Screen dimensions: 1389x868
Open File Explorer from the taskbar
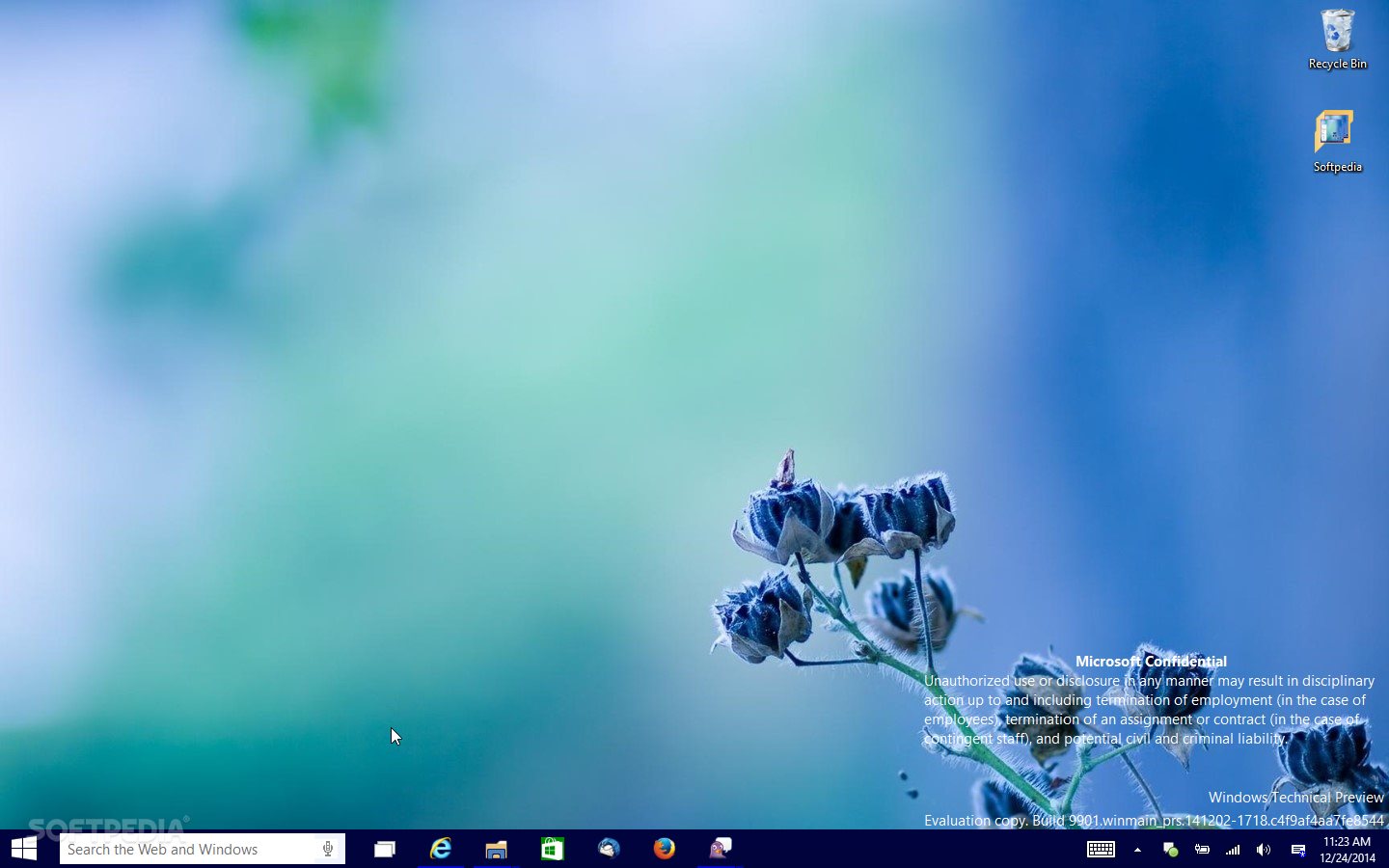(x=497, y=849)
